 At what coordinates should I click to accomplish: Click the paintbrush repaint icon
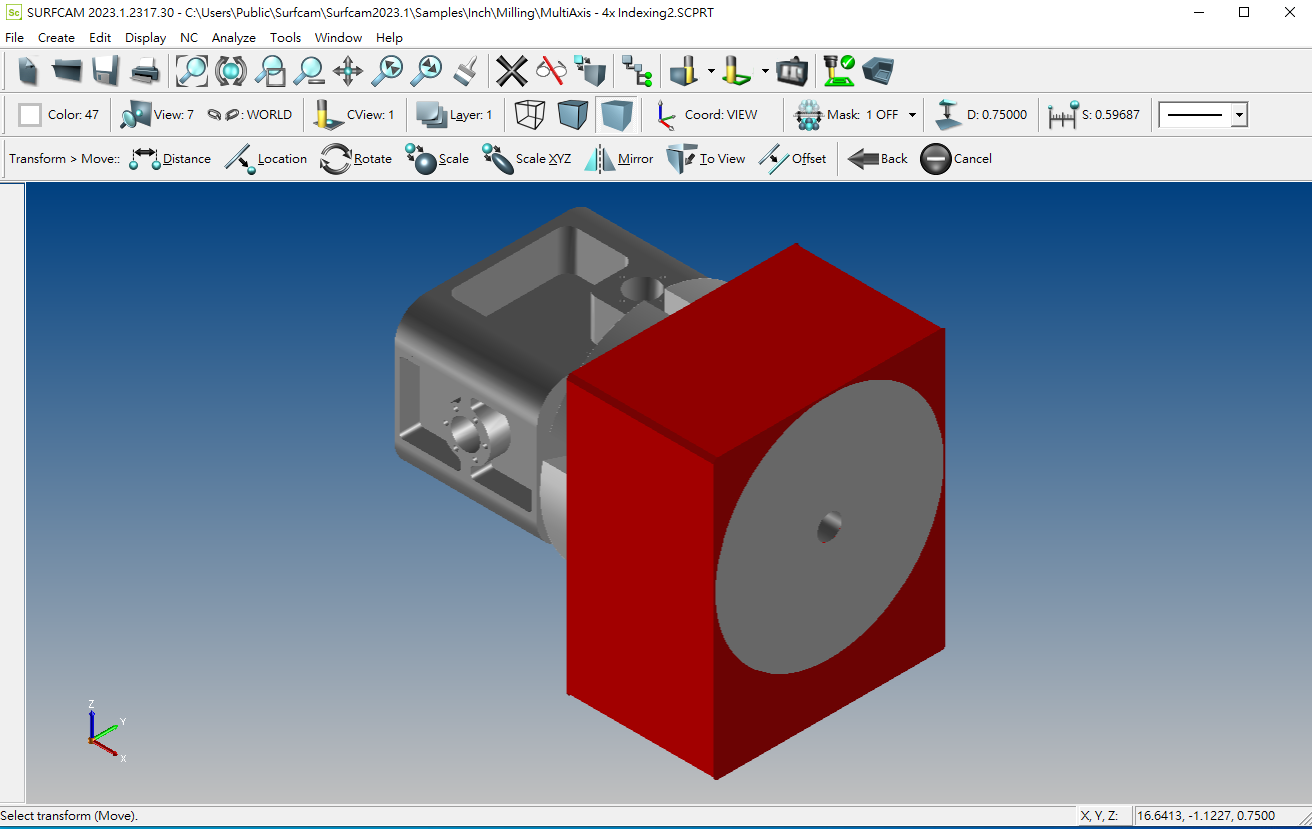[x=464, y=71]
